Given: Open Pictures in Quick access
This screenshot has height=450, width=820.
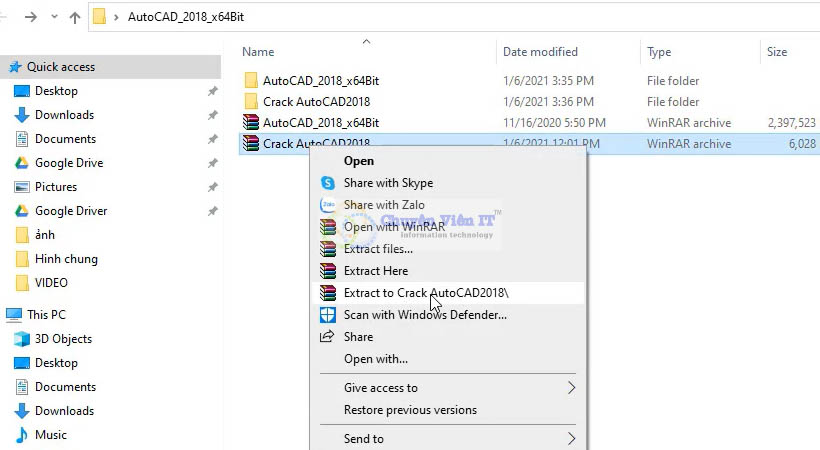Looking at the screenshot, I should point(55,187).
